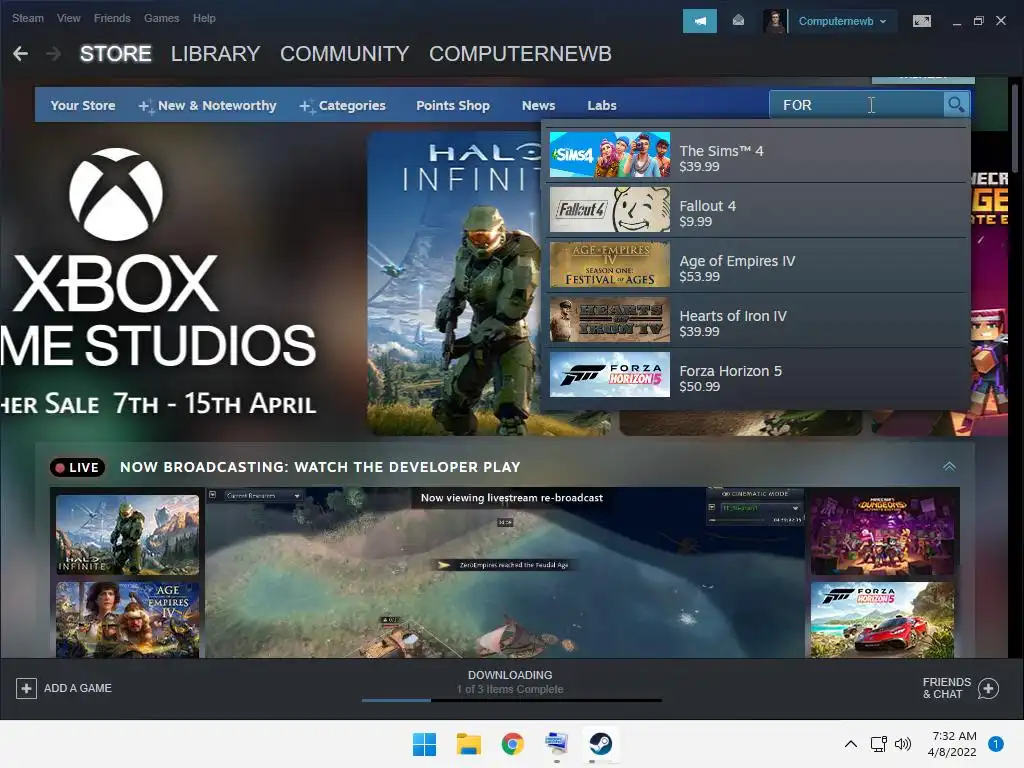Screen dimensions: 1024x768
Task: Switch to the LIBRARY tab
Action: click(x=216, y=54)
